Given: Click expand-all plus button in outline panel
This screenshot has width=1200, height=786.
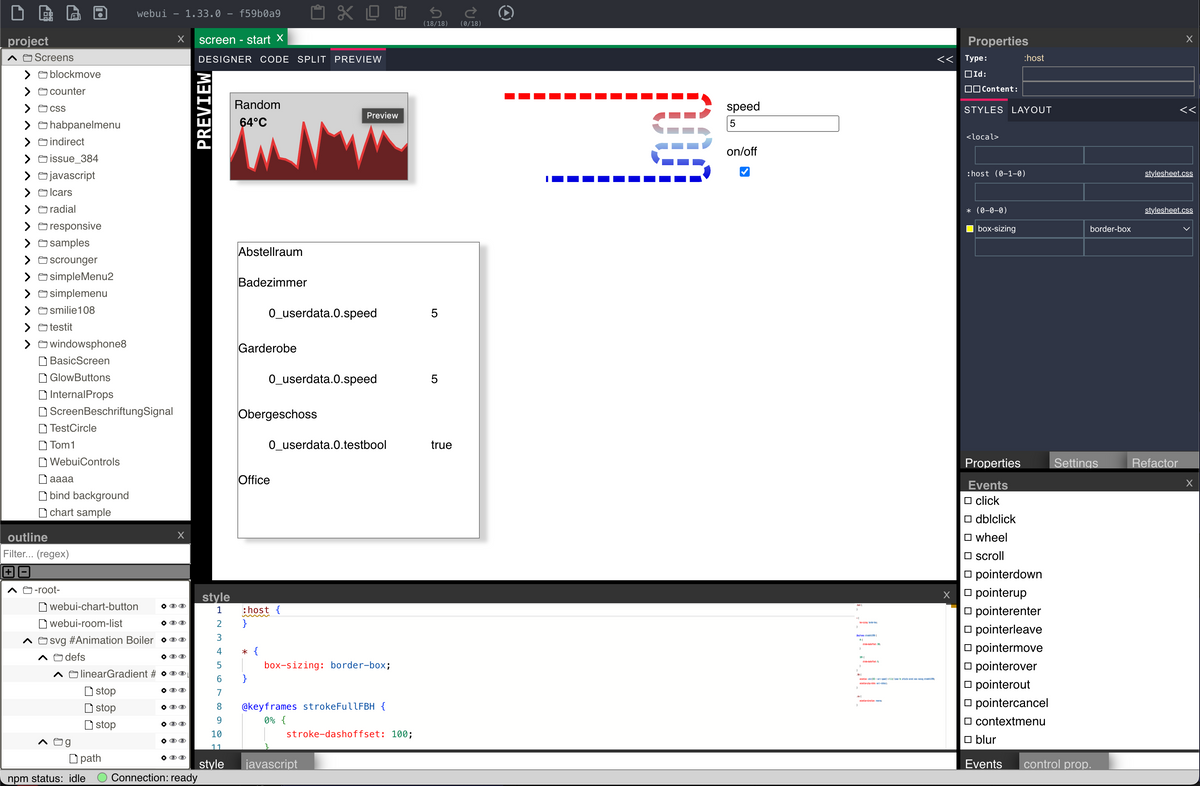Looking at the screenshot, I should point(9,572).
